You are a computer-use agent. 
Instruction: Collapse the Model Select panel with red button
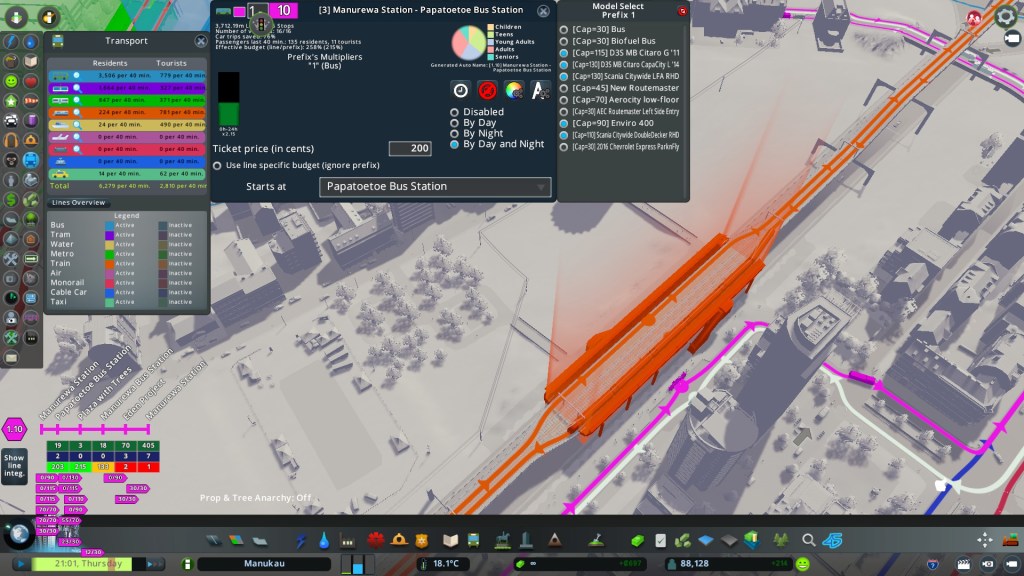682,12
